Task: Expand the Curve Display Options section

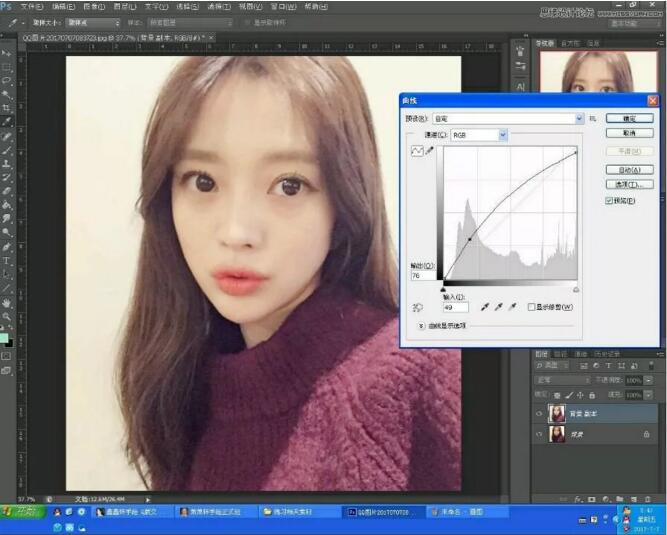Action: (x=421, y=326)
